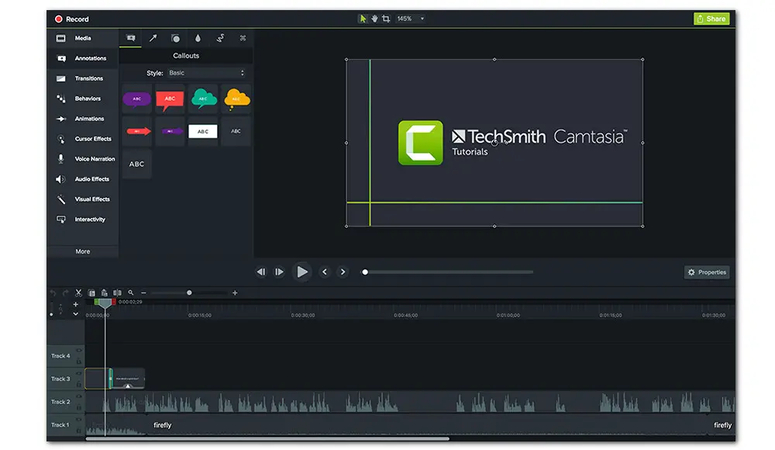This screenshot has width=775, height=450.
Task: Open the Media panel
Action: pos(83,38)
